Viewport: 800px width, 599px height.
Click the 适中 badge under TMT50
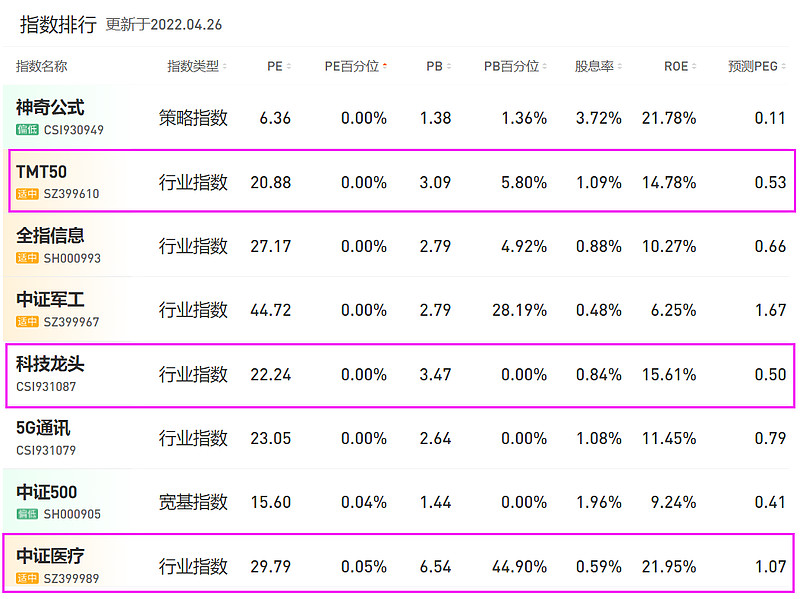tap(27, 194)
